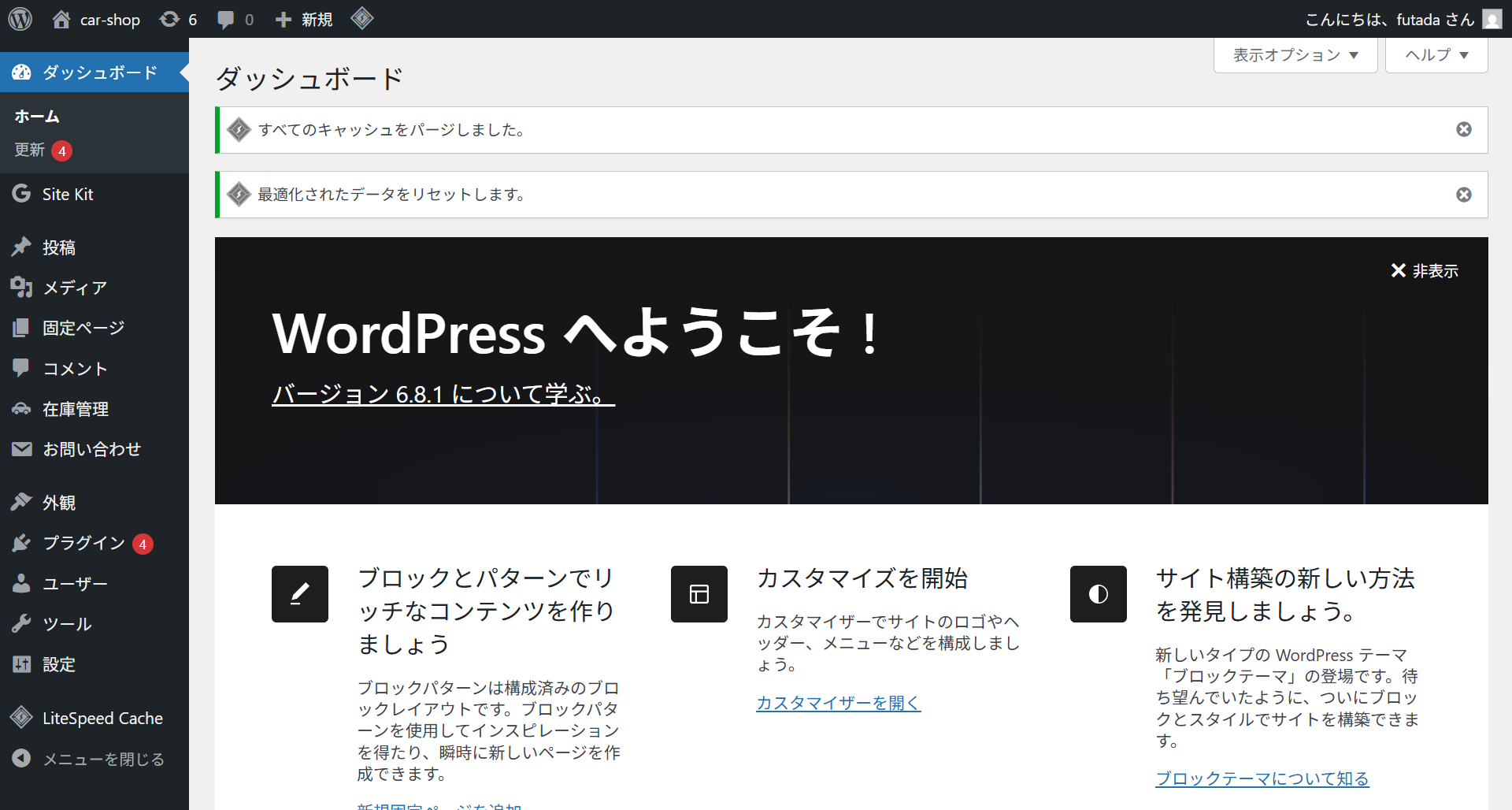Viewport: 1512px width, 810px height.
Task: Click カスタマイザーを開く link
Action: pyautogui.click(x=838, y=703)
